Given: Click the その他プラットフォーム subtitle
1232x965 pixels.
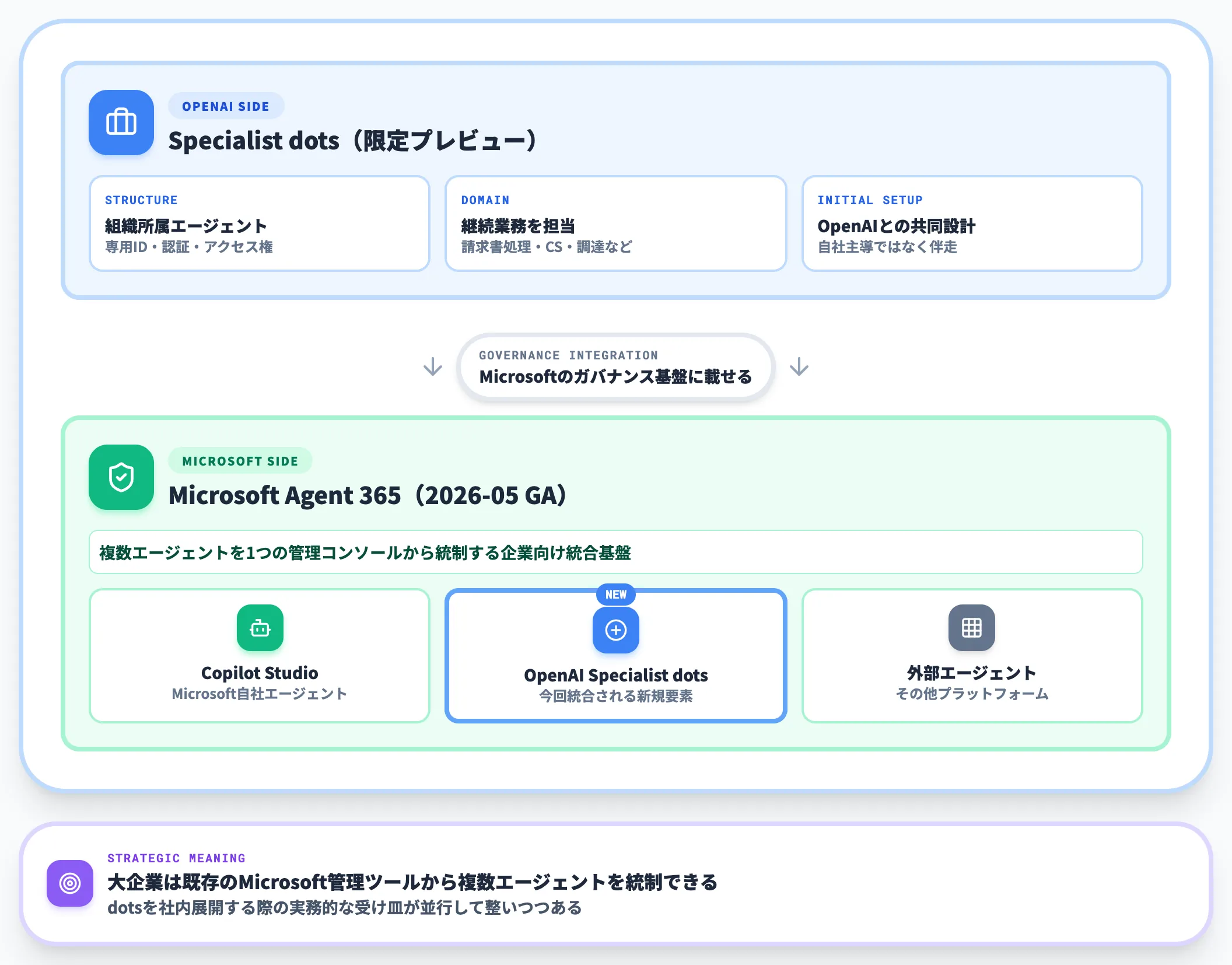Looking at the screenshot, I should 972,694.
